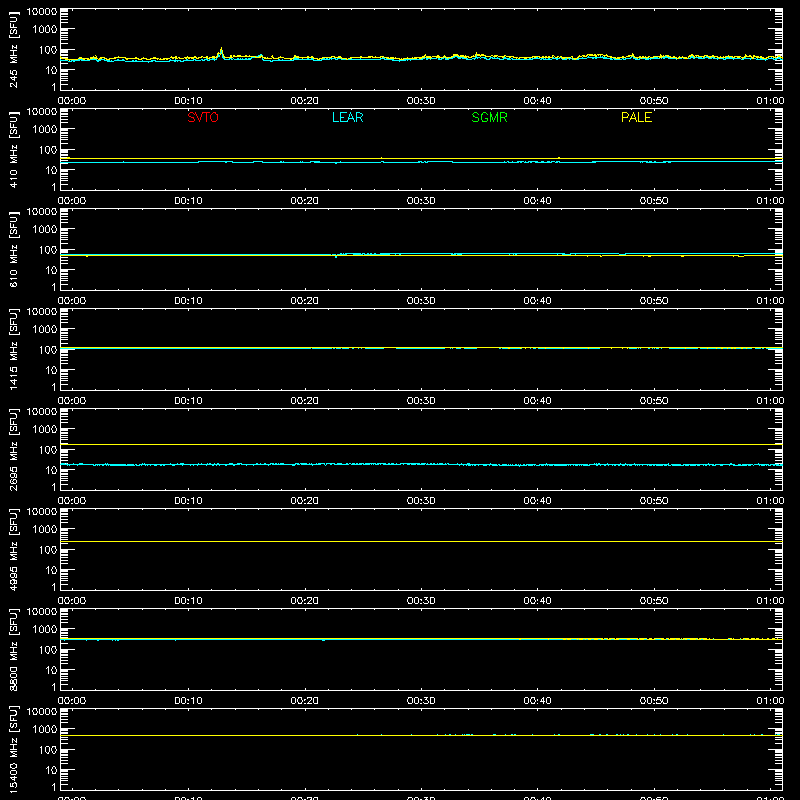
Task: Click the 01:00 time label below the 4995 MHz plot
Action: (770, 601)
